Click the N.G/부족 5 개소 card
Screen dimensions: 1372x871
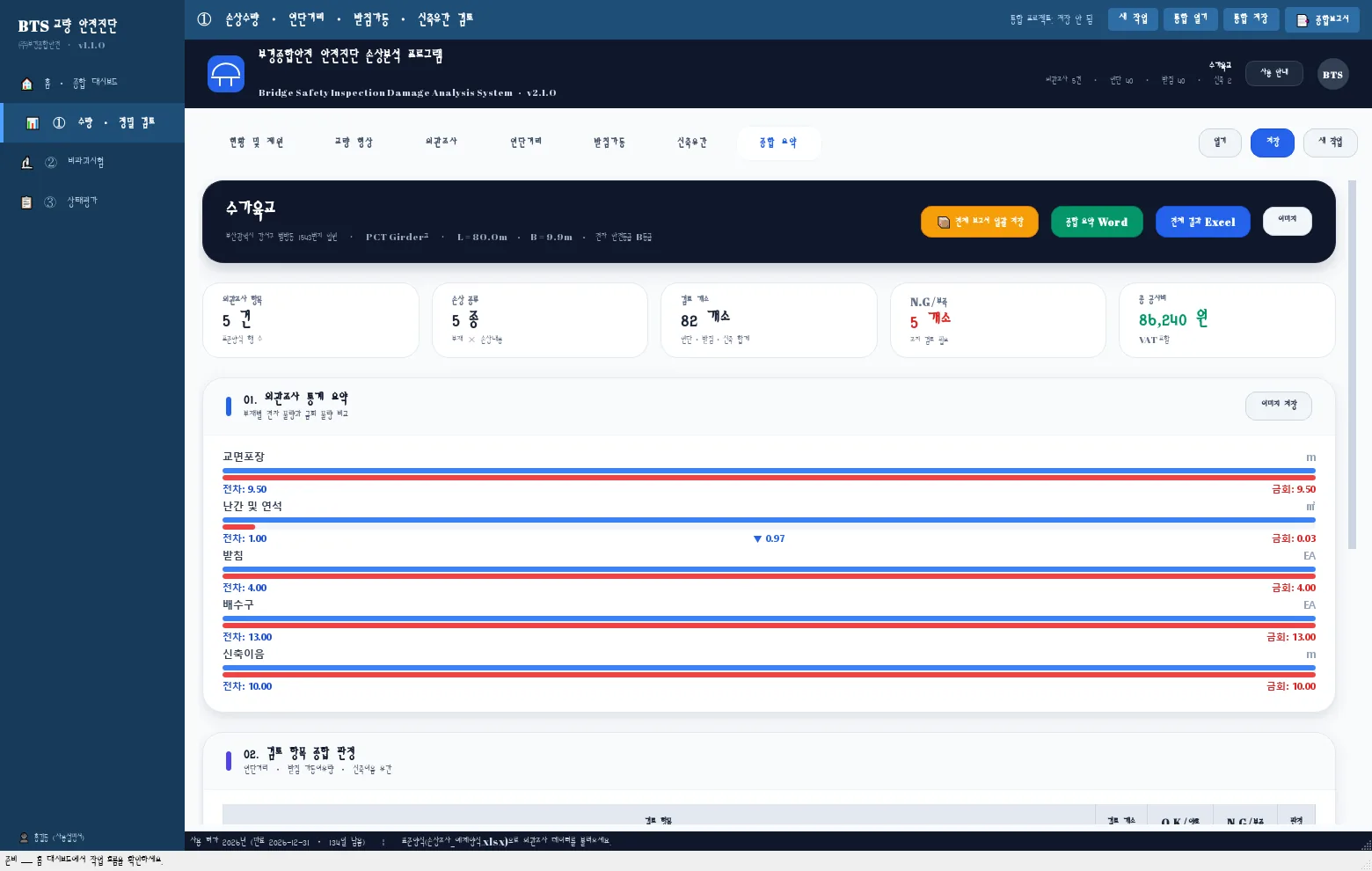coord(998,320)
